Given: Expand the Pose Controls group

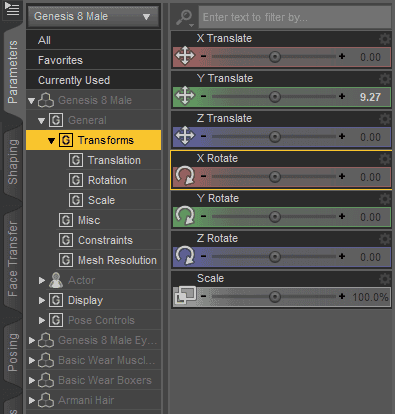Looking at the screenshot, I should point(42,320).
